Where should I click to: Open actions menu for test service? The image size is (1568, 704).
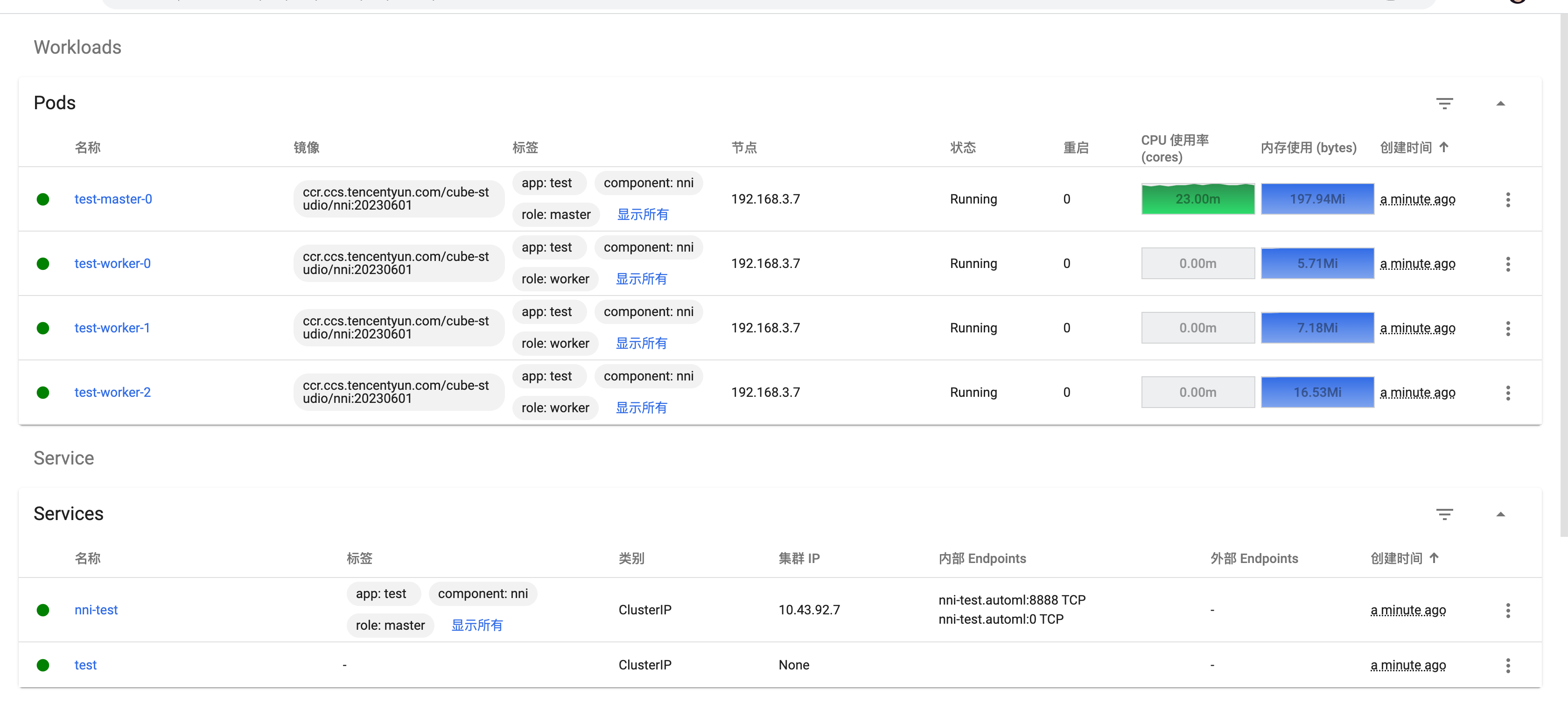[x=1508, y=665]
